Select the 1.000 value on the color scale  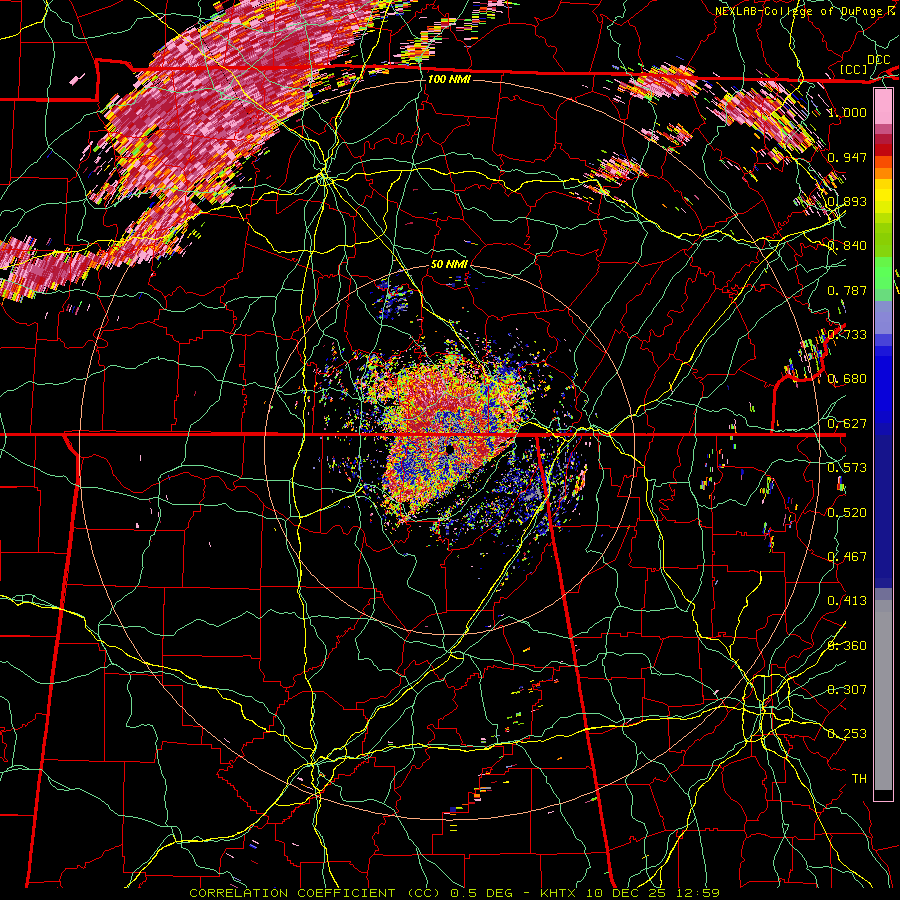point(847,112)
